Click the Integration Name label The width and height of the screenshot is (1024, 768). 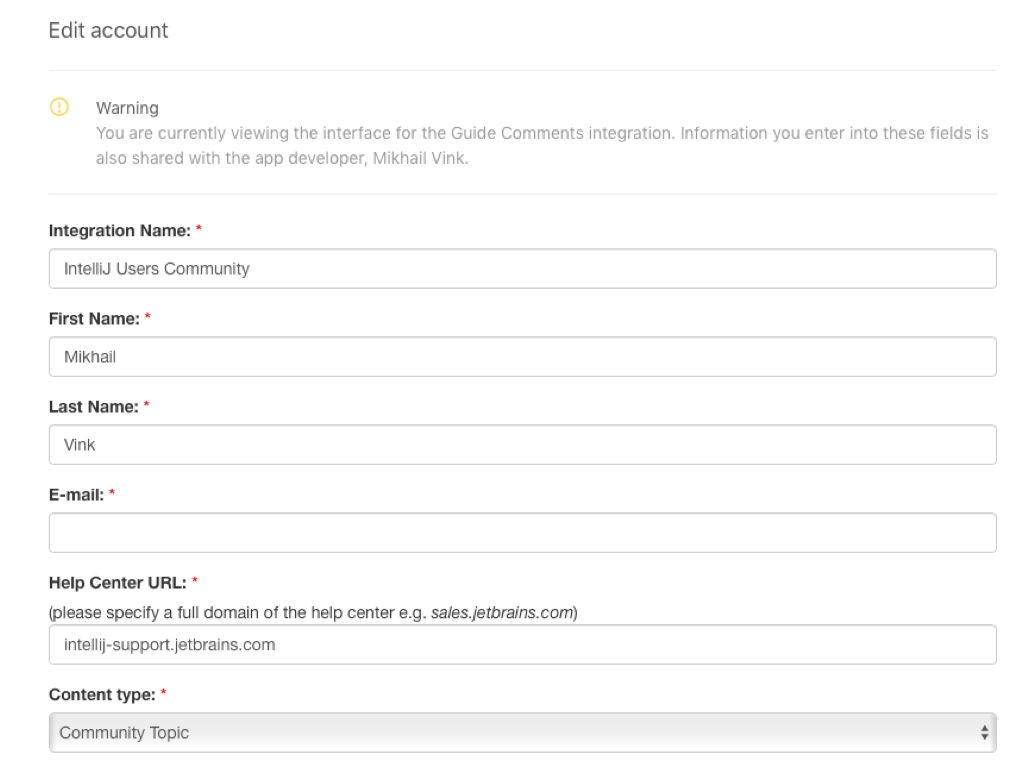[x=119, y=231]
